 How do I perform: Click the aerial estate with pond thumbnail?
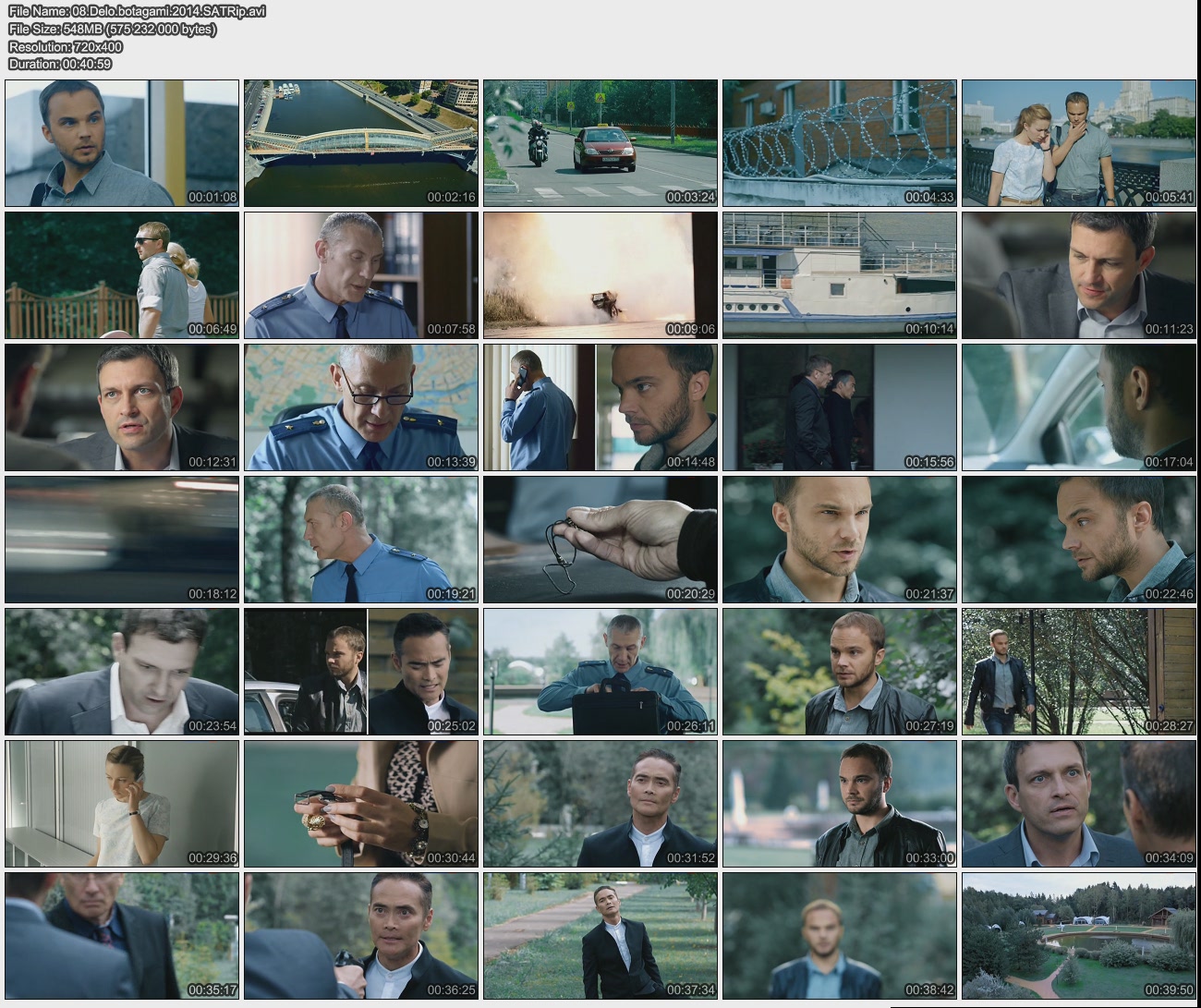click(1078, 936)
